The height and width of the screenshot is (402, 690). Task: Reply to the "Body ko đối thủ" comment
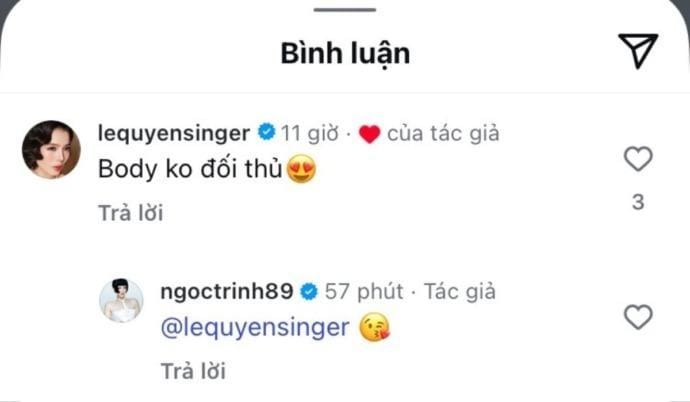click(131, 212)
